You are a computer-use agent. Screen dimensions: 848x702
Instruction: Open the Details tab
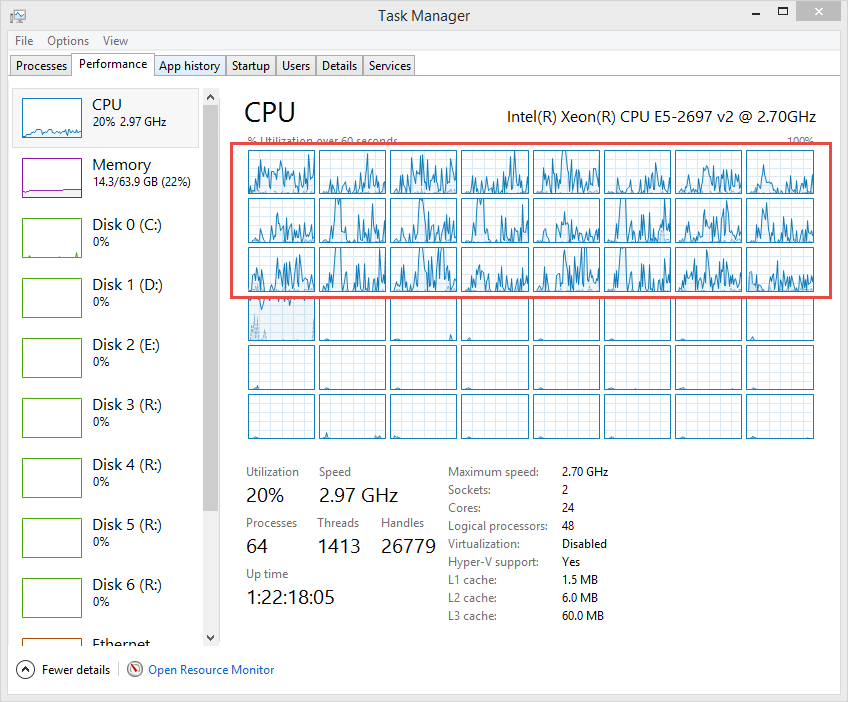tap(339, 66)
